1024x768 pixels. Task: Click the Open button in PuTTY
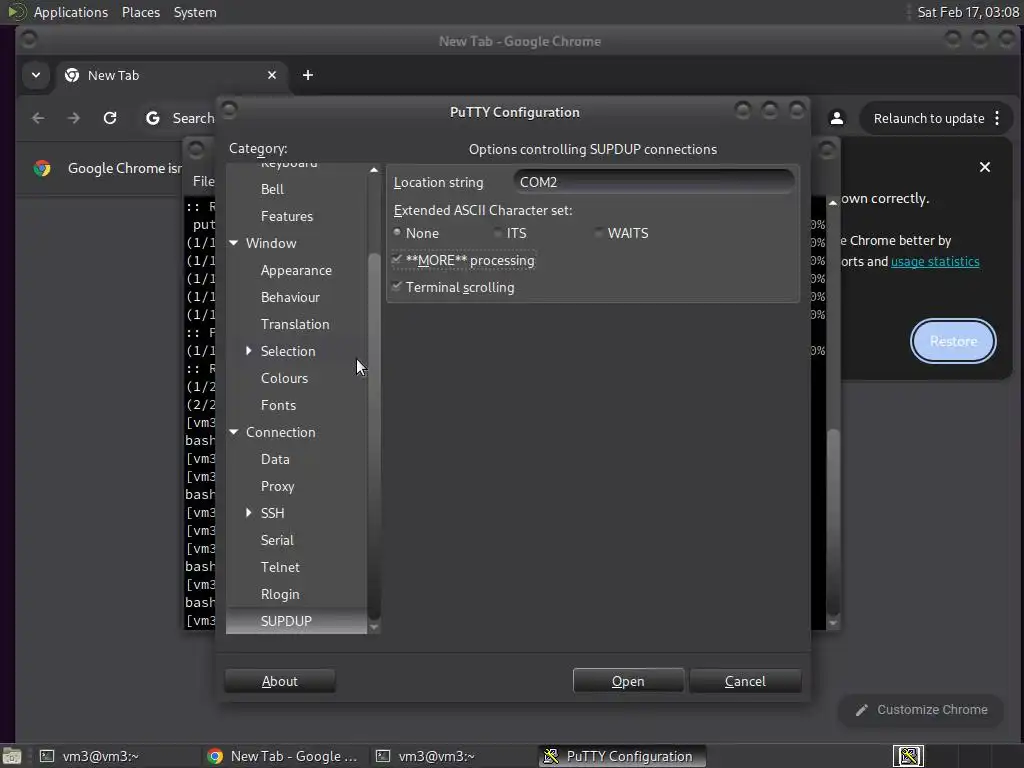coord(628,681)
